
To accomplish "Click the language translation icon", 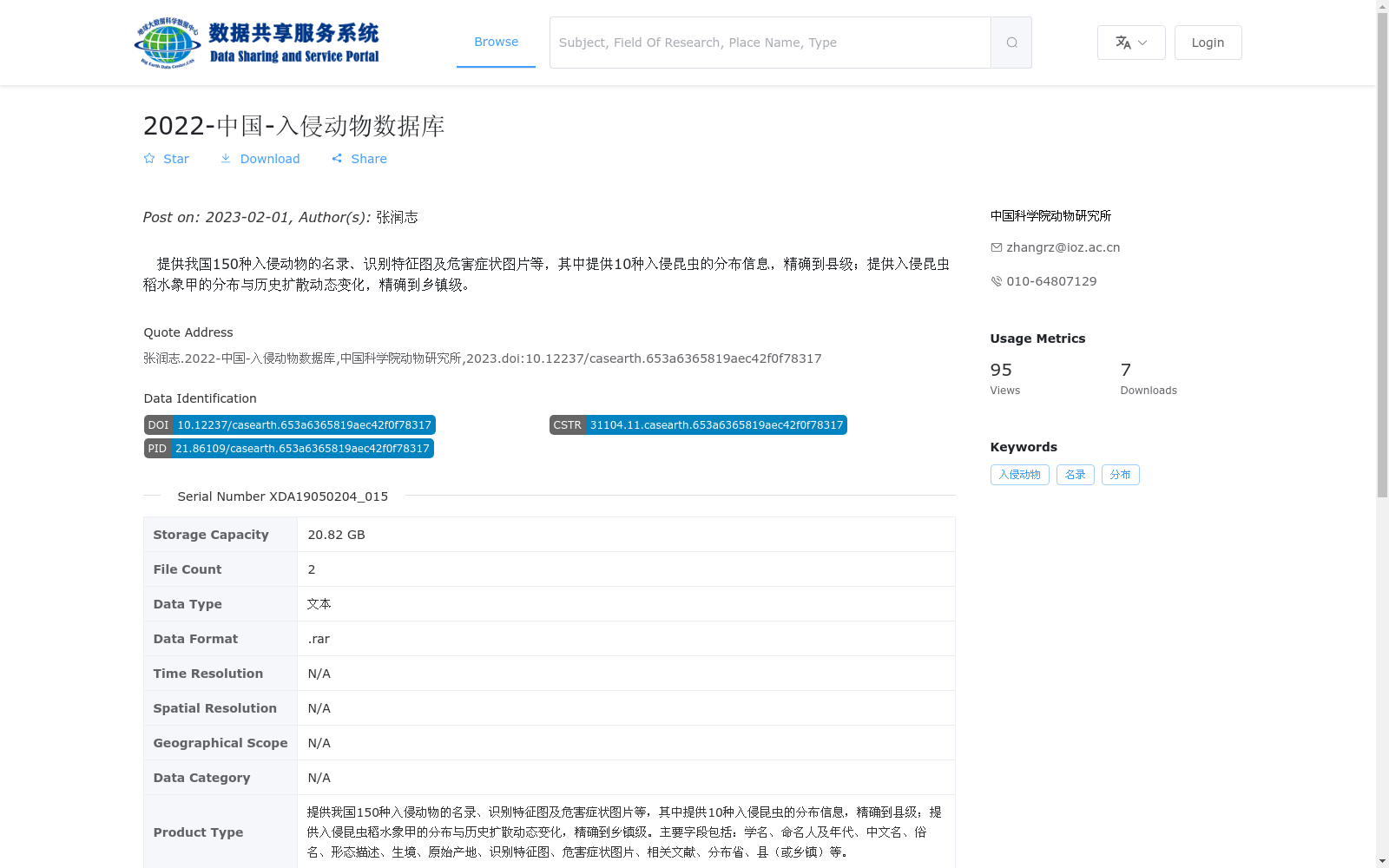I will click(x=1122, y=42).
